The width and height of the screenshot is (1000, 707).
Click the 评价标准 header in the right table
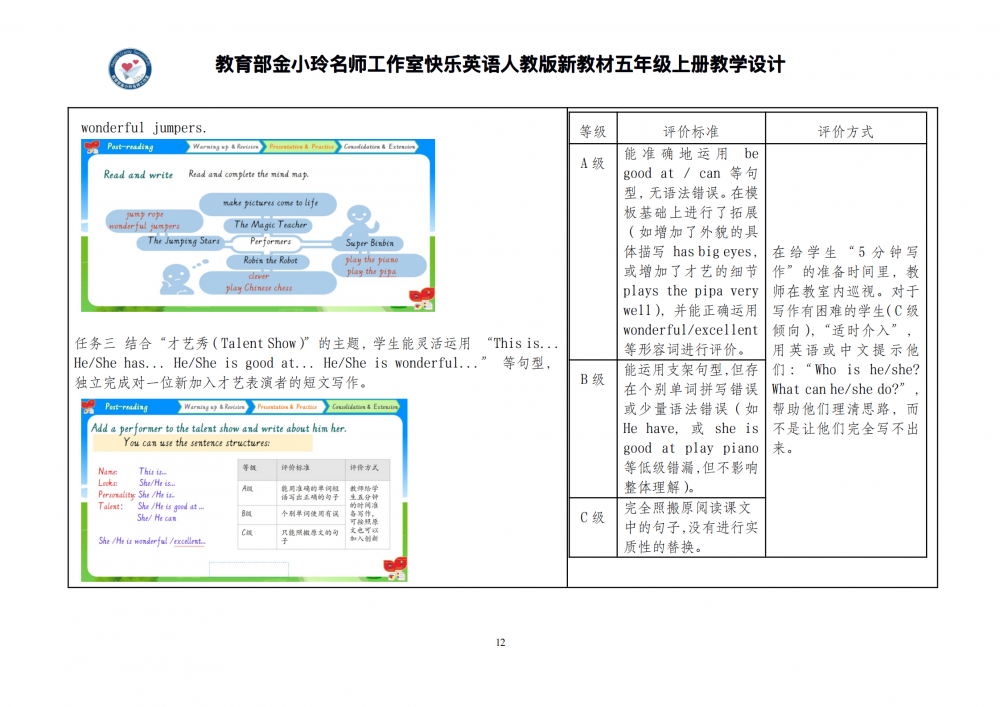(x=691, y=132)
